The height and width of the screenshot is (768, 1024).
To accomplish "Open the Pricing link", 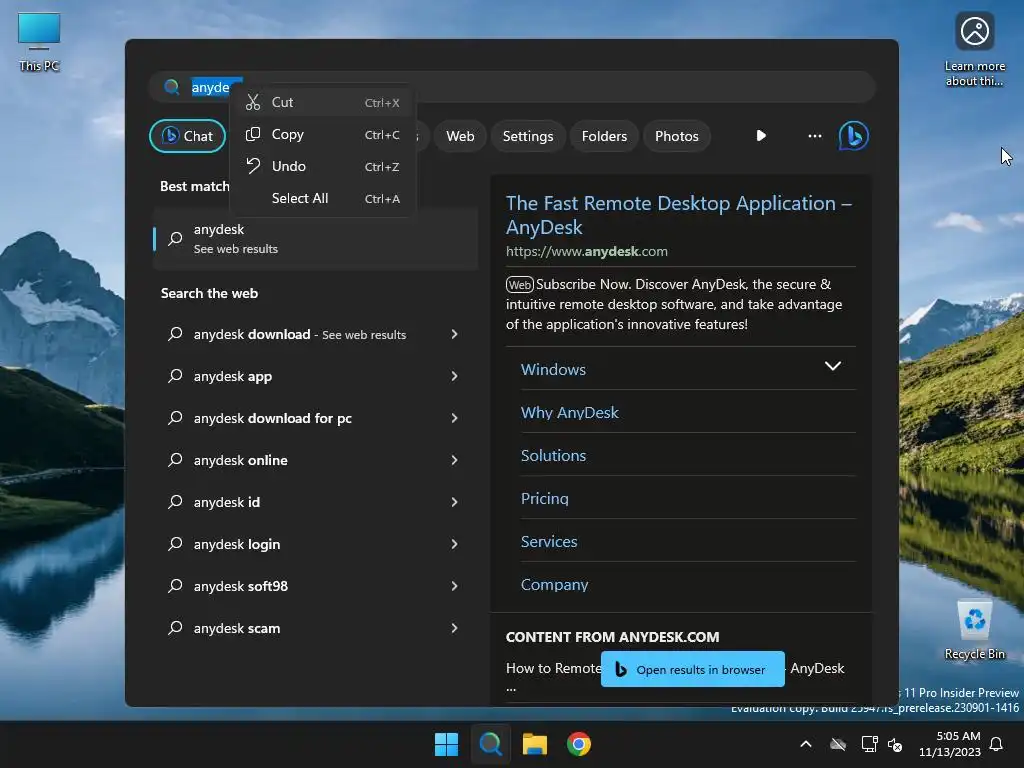I will 545,499.
